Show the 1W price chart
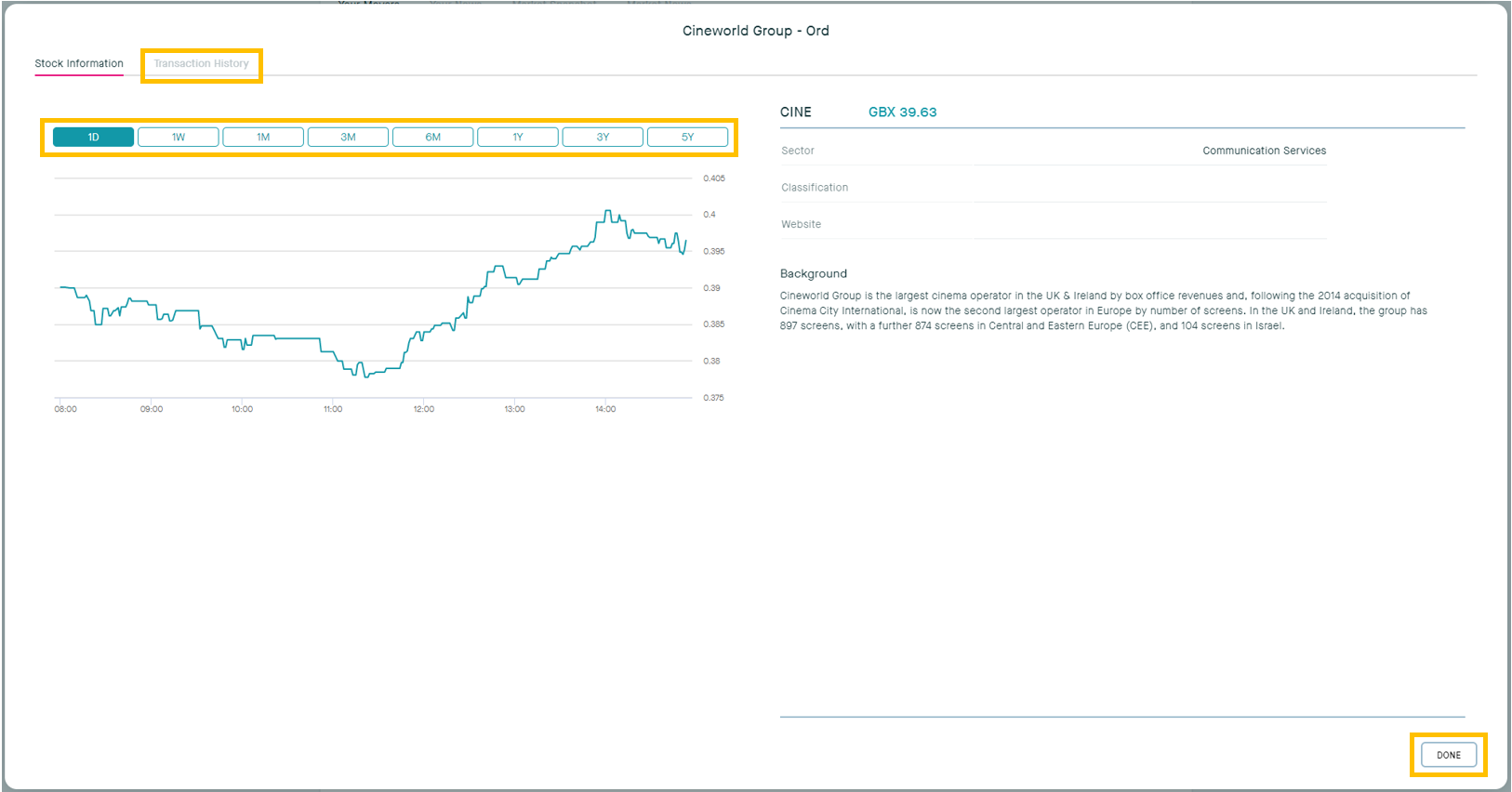 [179, 138]
